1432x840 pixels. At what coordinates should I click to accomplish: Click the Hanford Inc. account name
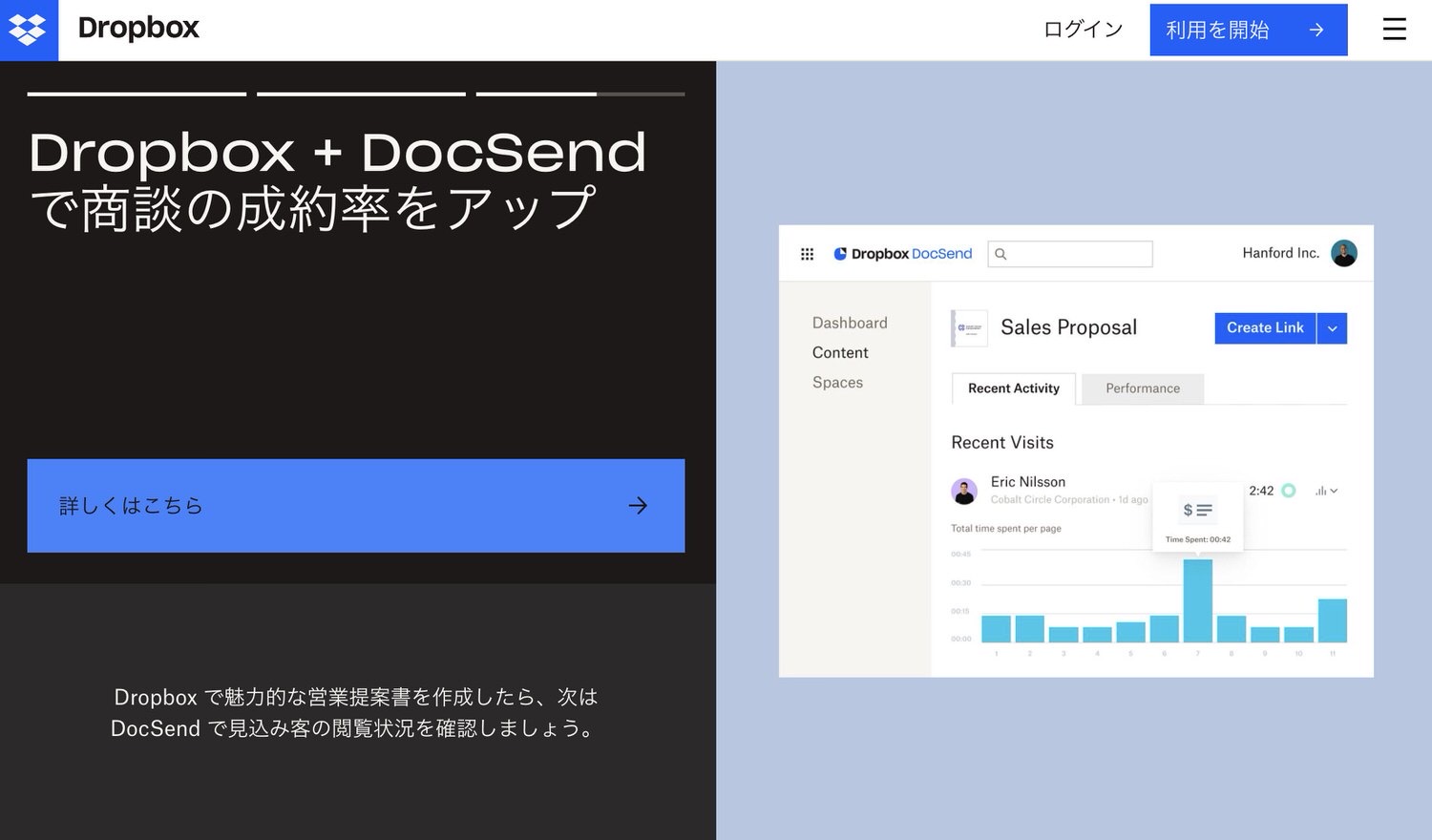[x=1280, y=253]
